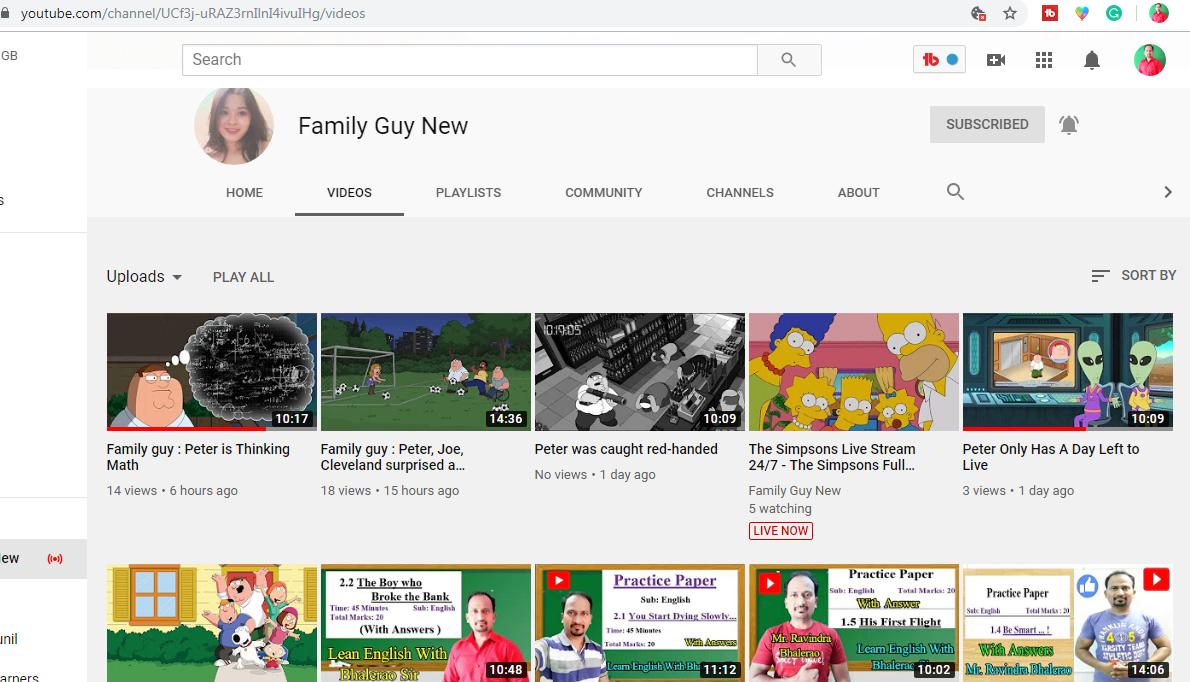
Task: Select the Videos tab
Action: [349, 193]
